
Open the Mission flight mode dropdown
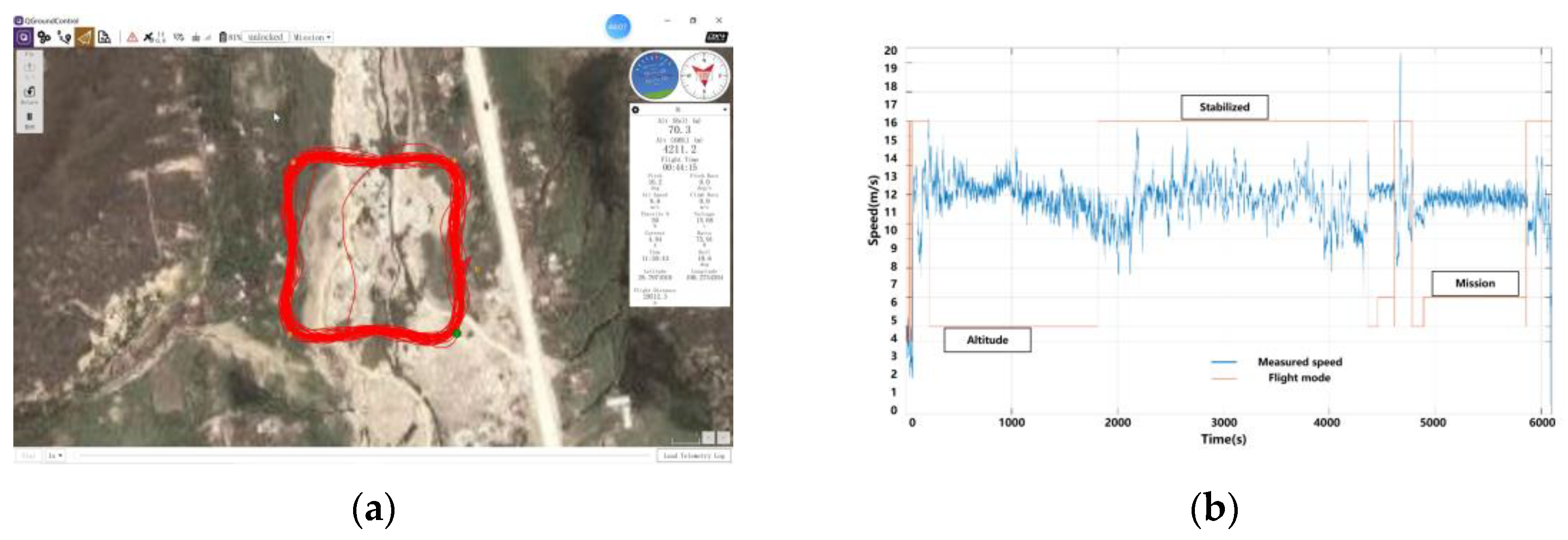(312, 37)
